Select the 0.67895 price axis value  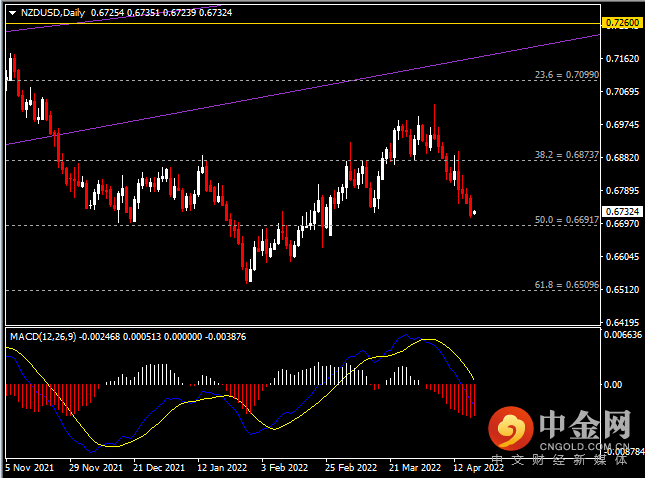click(622, 190)
